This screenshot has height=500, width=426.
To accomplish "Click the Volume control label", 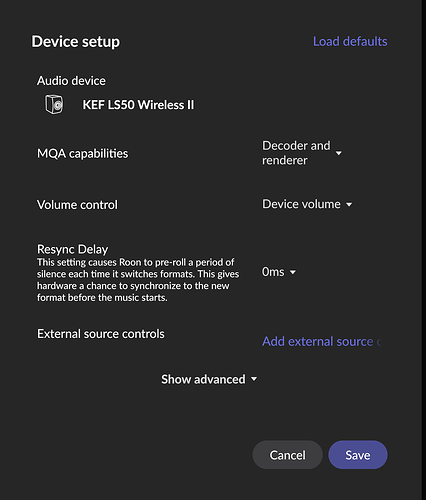I will coord(77,205).
